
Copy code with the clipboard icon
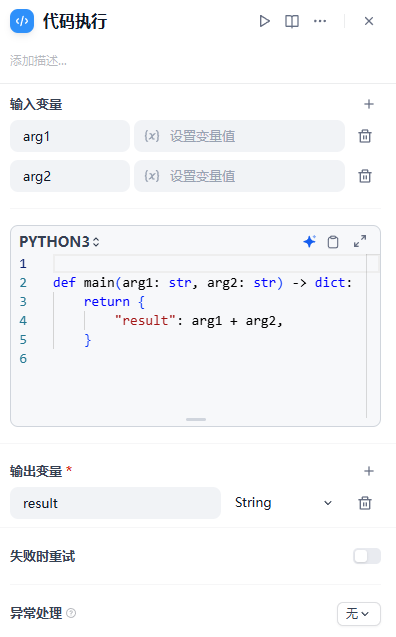333,242
